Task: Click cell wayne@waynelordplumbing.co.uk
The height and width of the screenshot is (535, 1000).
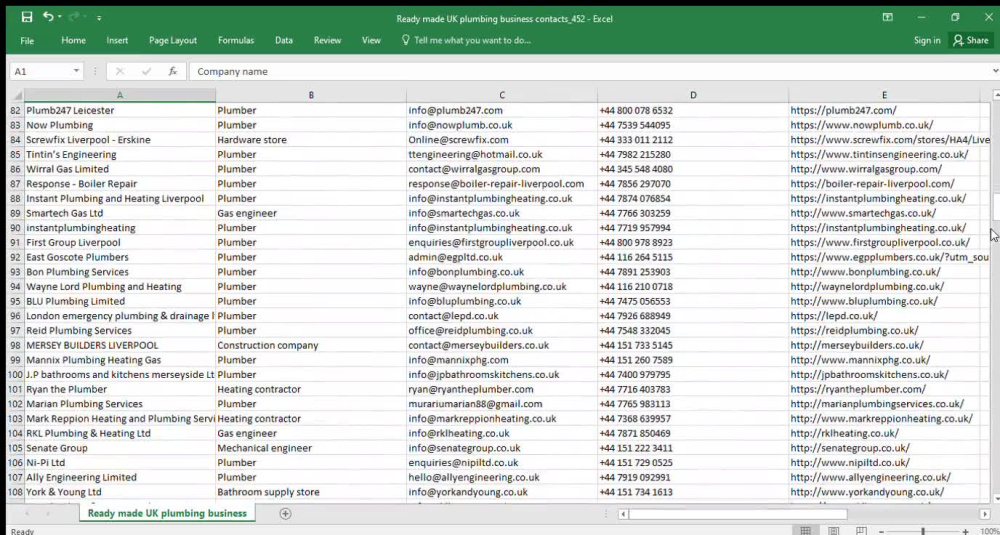Action: coord(502,286)
